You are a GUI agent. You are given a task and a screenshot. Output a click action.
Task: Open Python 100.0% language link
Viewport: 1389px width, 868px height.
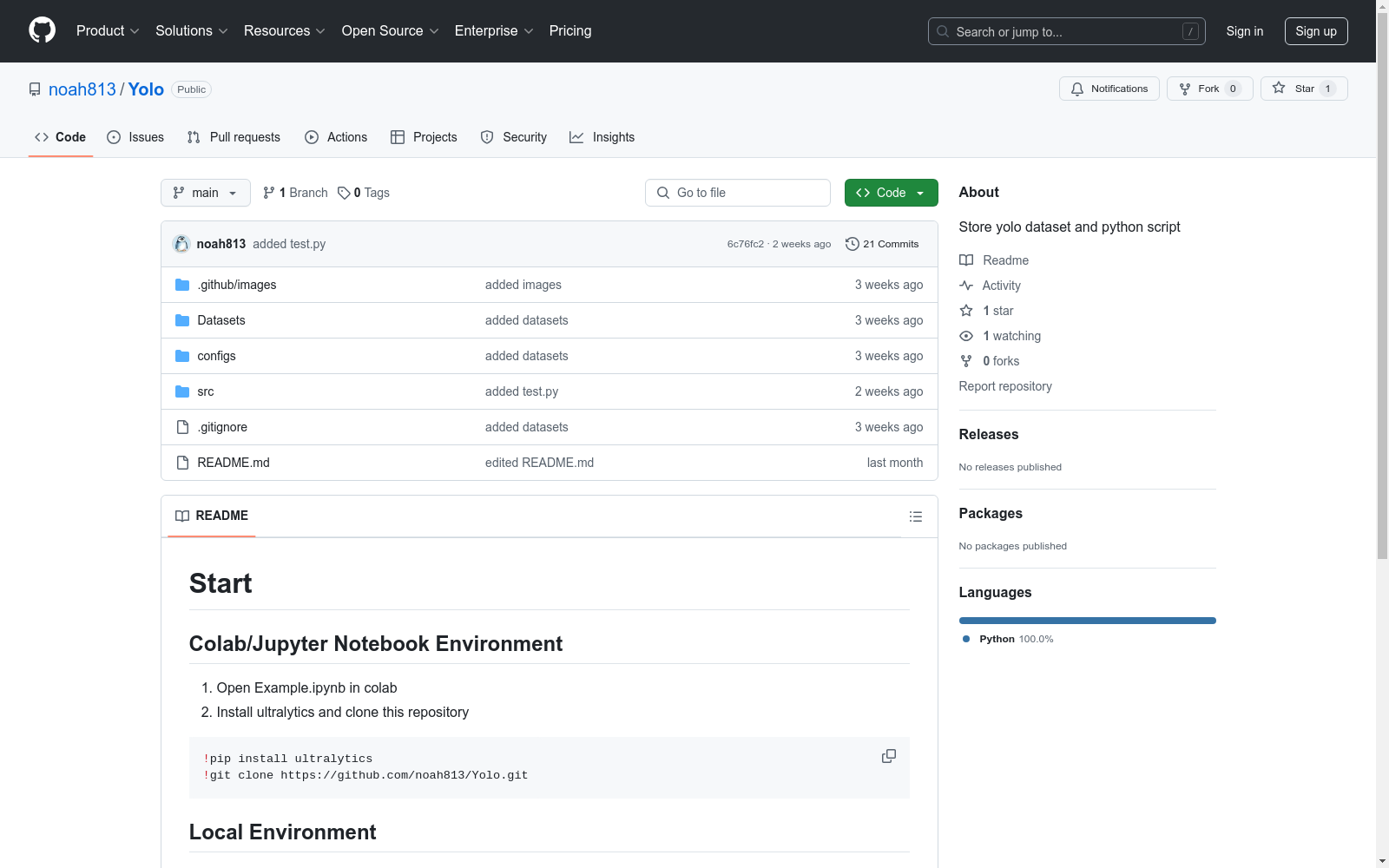[x=1008, y=639]
